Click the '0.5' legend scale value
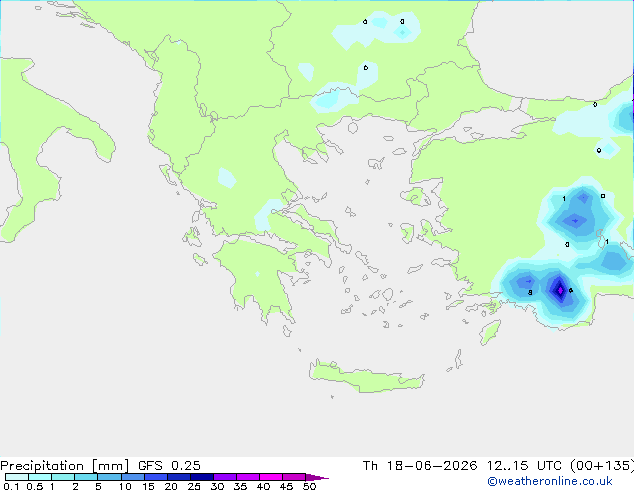 (34, 486)
